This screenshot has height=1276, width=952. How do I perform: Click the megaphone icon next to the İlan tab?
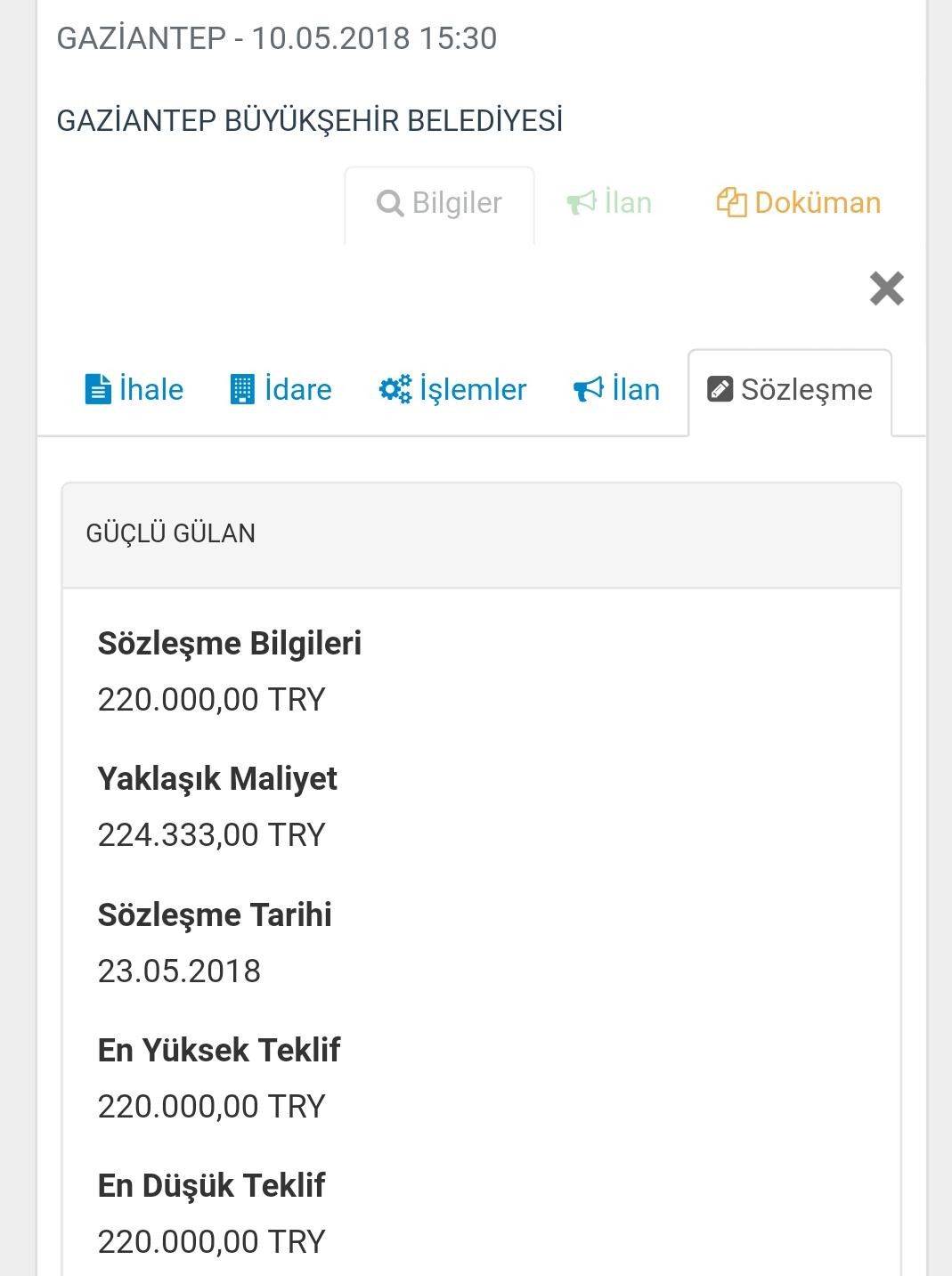coord(588,387)
